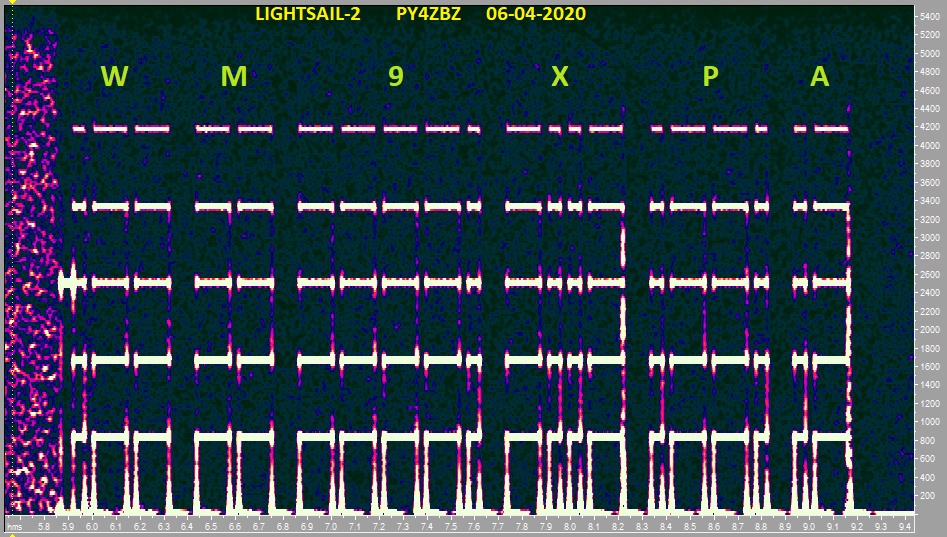
Task: Click the 3400 label on frequency axis
Action: coord(929,201)
